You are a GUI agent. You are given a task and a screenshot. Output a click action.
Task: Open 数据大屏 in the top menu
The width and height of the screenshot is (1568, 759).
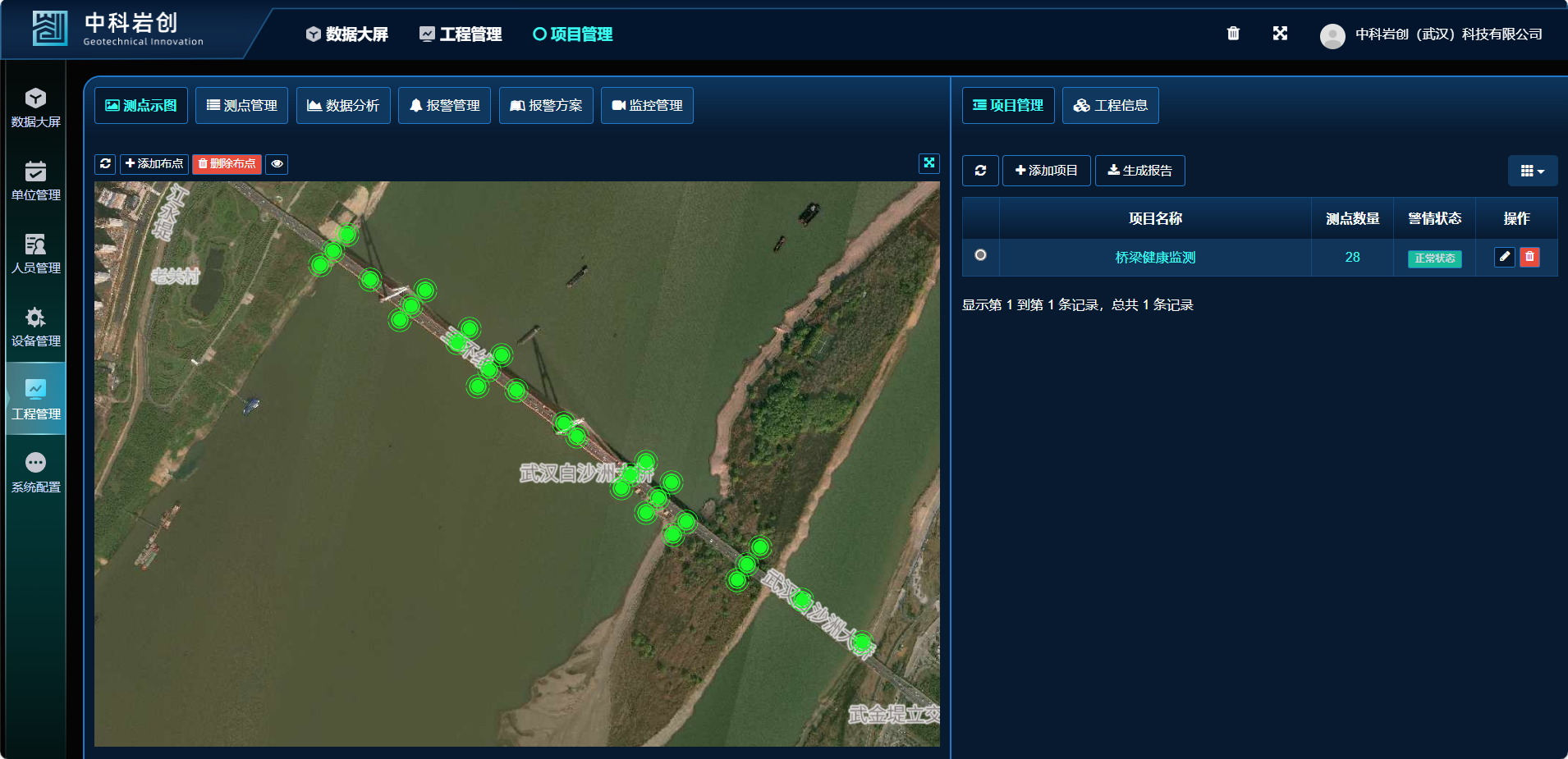347,34
